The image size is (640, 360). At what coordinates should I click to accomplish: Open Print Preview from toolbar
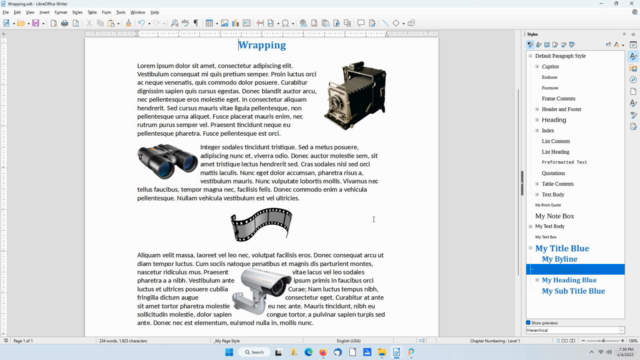coord(76,23)
